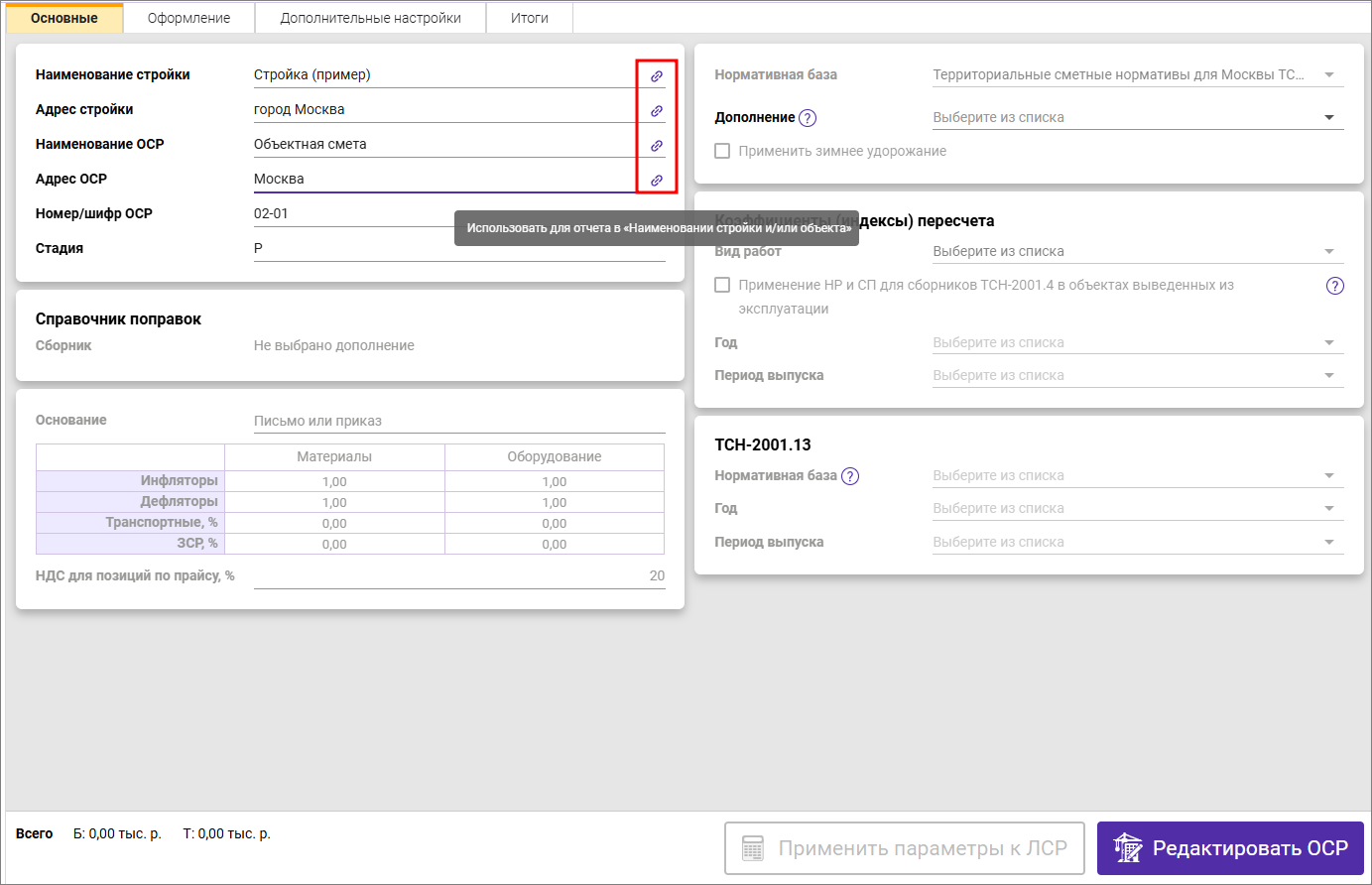Enable Применить зимнее удорожание checkbox

pos(722,151)
